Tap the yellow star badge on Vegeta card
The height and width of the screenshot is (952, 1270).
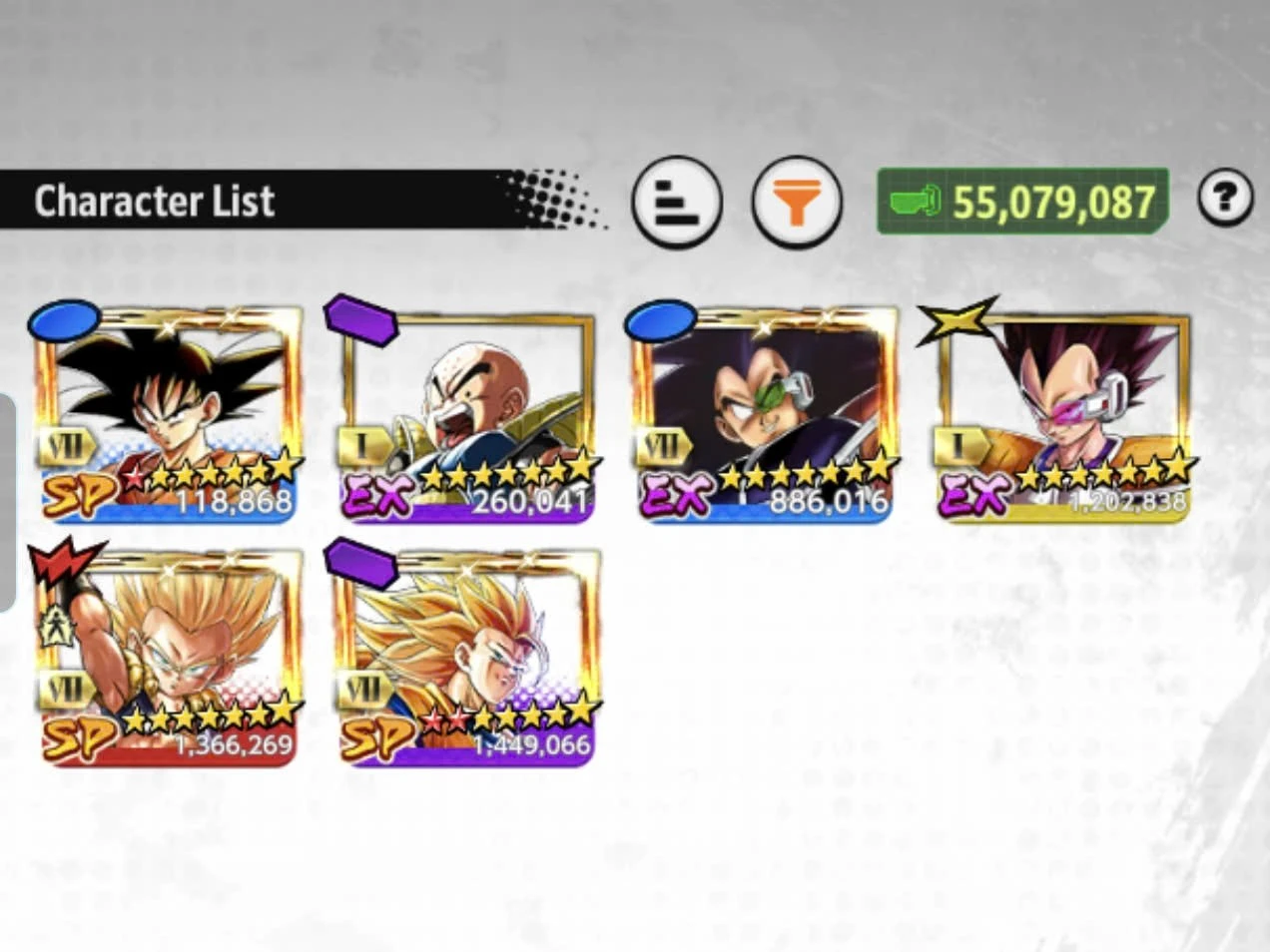[956, 321]
